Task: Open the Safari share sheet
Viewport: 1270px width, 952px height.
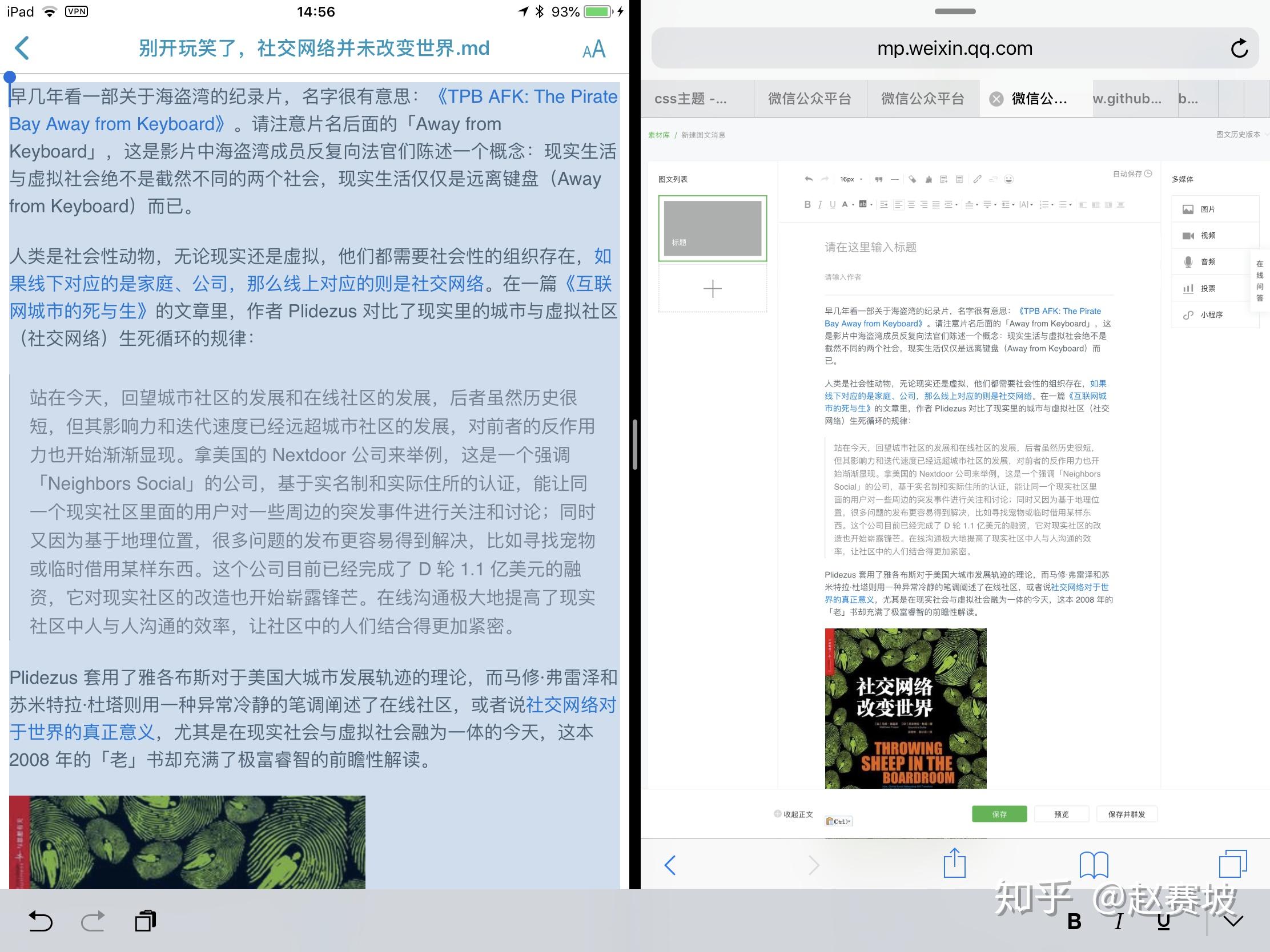Action: [x=955, y=862]
